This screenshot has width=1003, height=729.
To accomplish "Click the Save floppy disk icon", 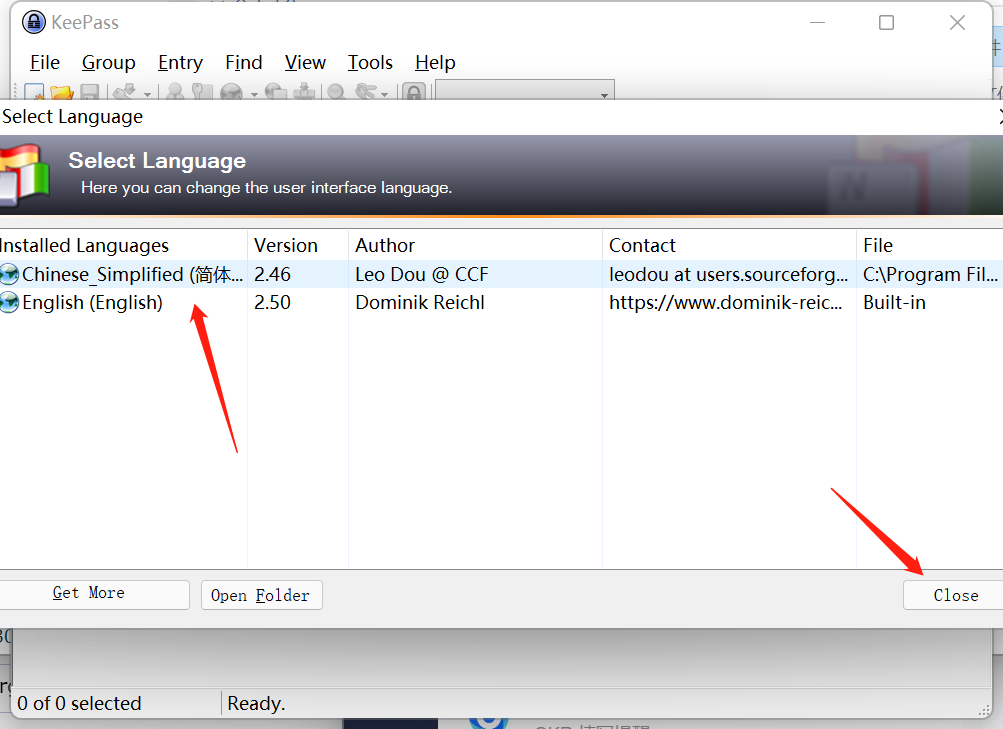I will [x=90, y=92].
